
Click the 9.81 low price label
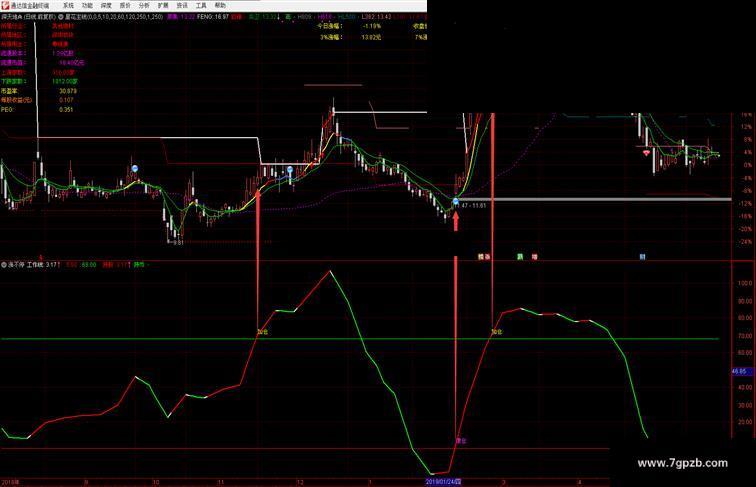pos(177,243)
